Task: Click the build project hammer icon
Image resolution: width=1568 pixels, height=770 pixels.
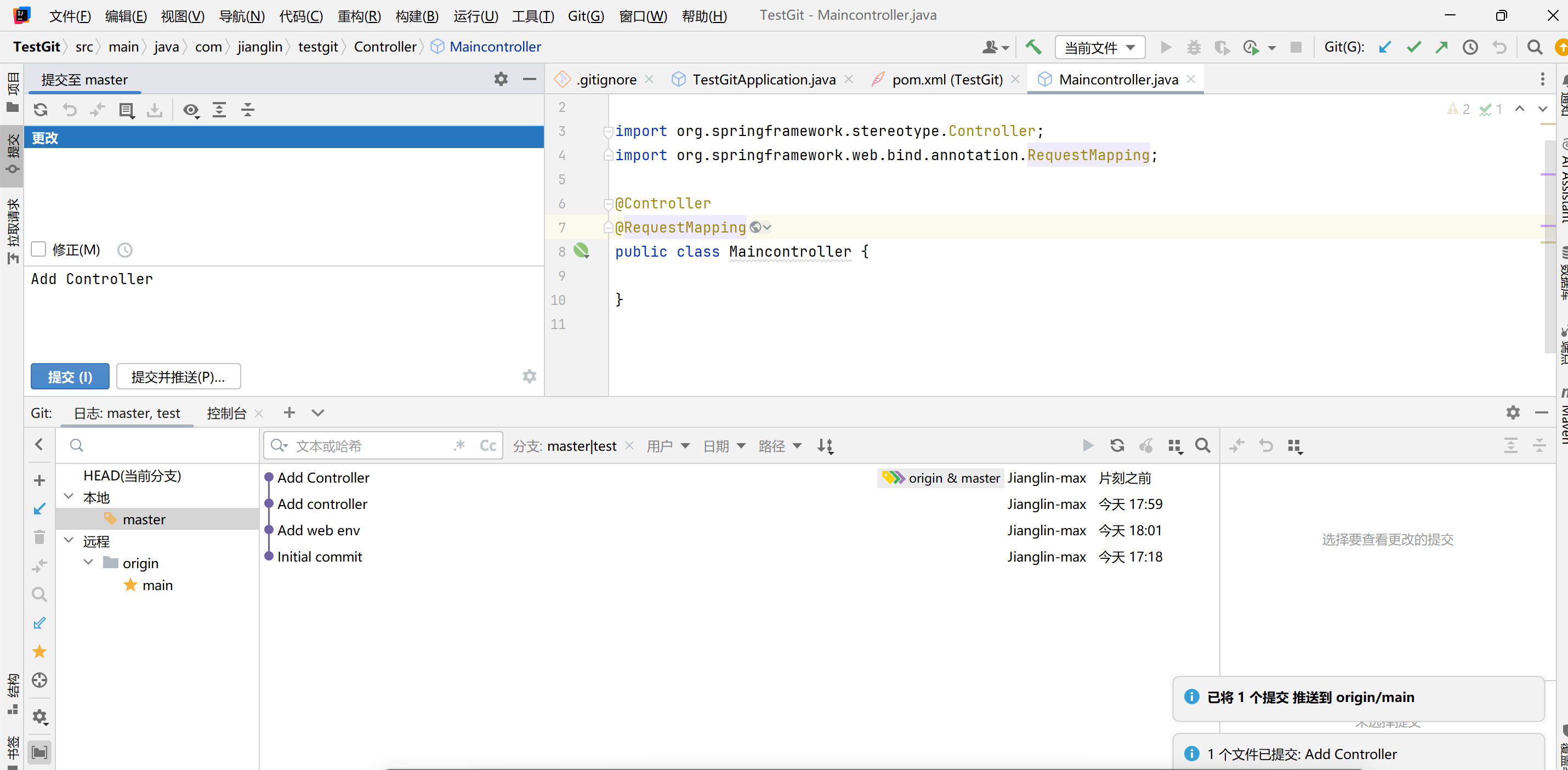Action: pos(1033,47)
